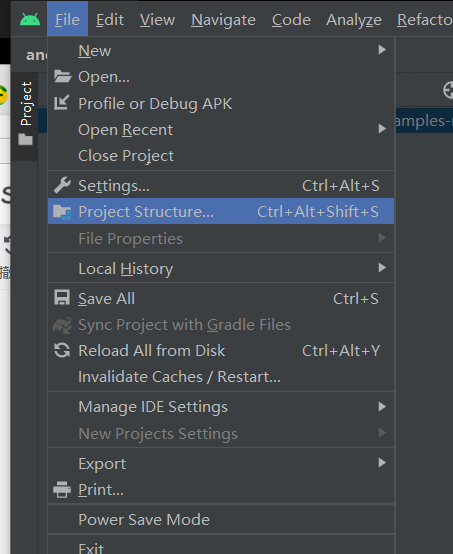
Task: Click the Project Structure folder icon
Action: click(62, 212)
